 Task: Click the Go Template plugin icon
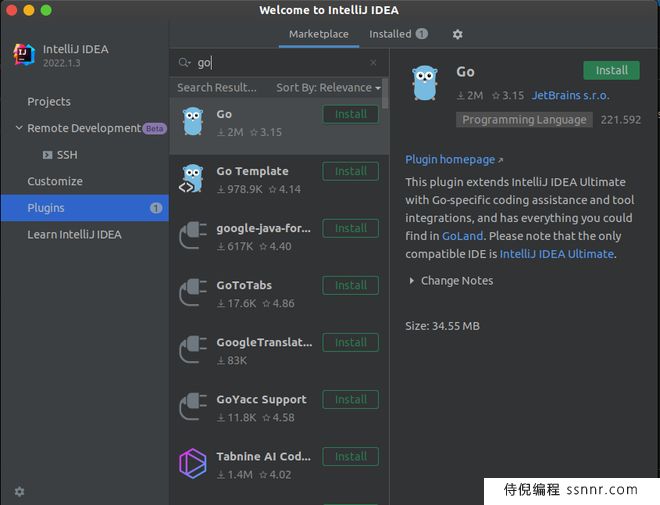click(x=192, y=178)
